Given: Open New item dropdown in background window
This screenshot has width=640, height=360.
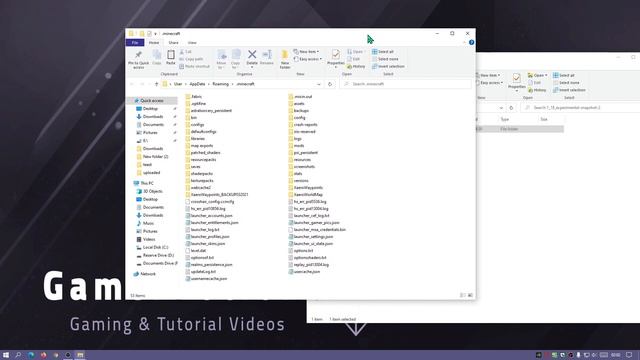Looking at the screenshot, I should pyautogui.click(x=489, y=76).
